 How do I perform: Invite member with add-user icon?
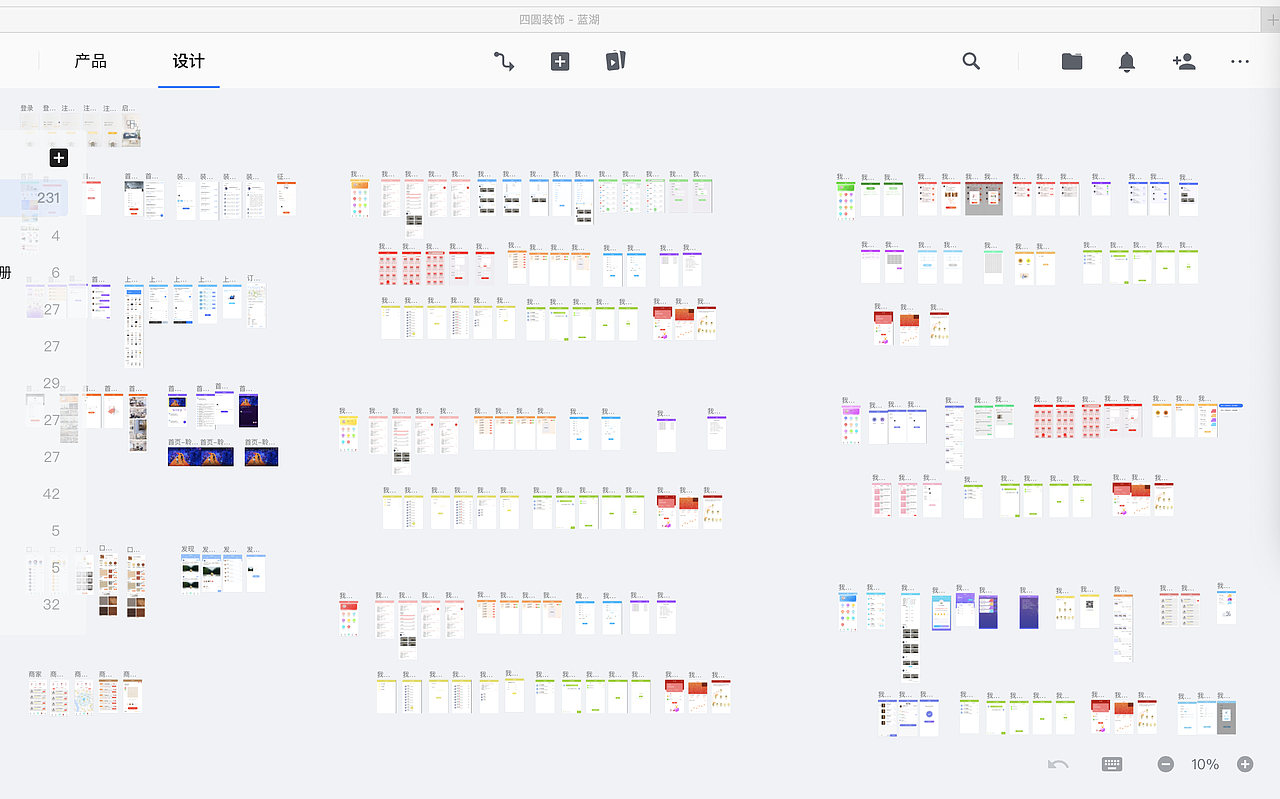click(x=1184, y=61)
